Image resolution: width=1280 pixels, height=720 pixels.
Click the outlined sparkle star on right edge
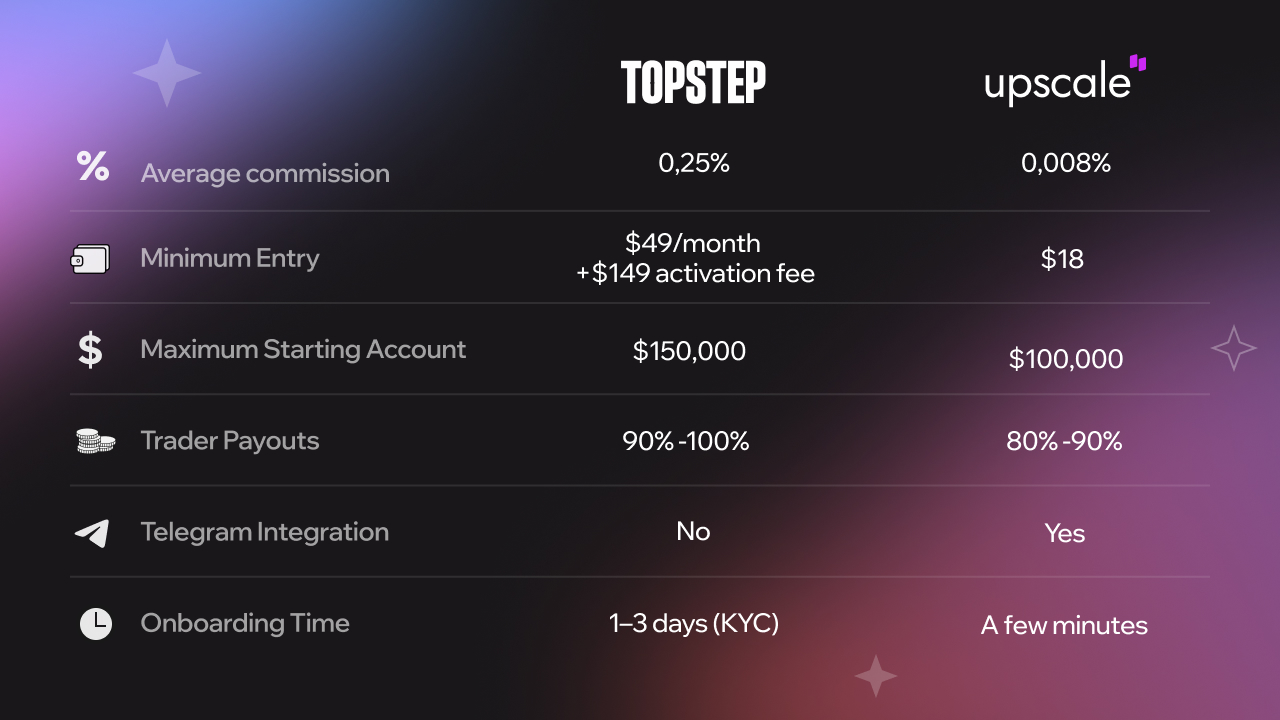pos(1233,348)
